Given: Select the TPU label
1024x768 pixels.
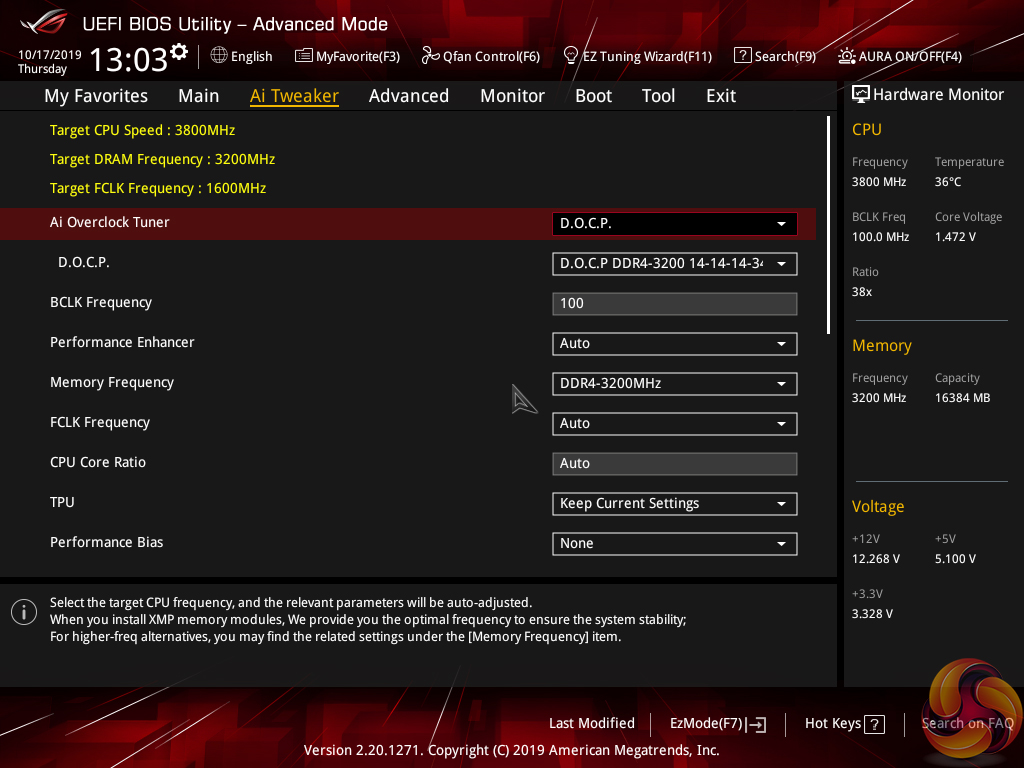Looking at the screenshot, I should click(62, 502).
